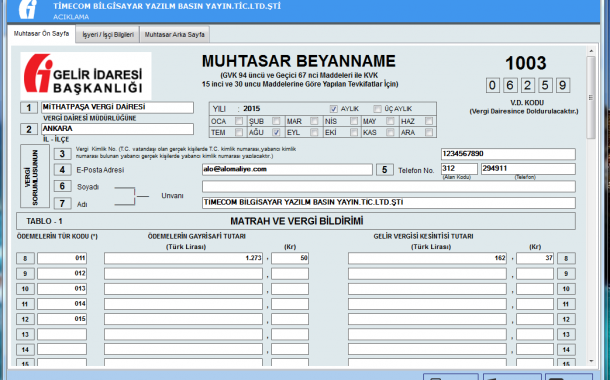Click numbered box 6 beside Soyadı
This screenshot has height=380, width=610.
click(x=62, y=187)
